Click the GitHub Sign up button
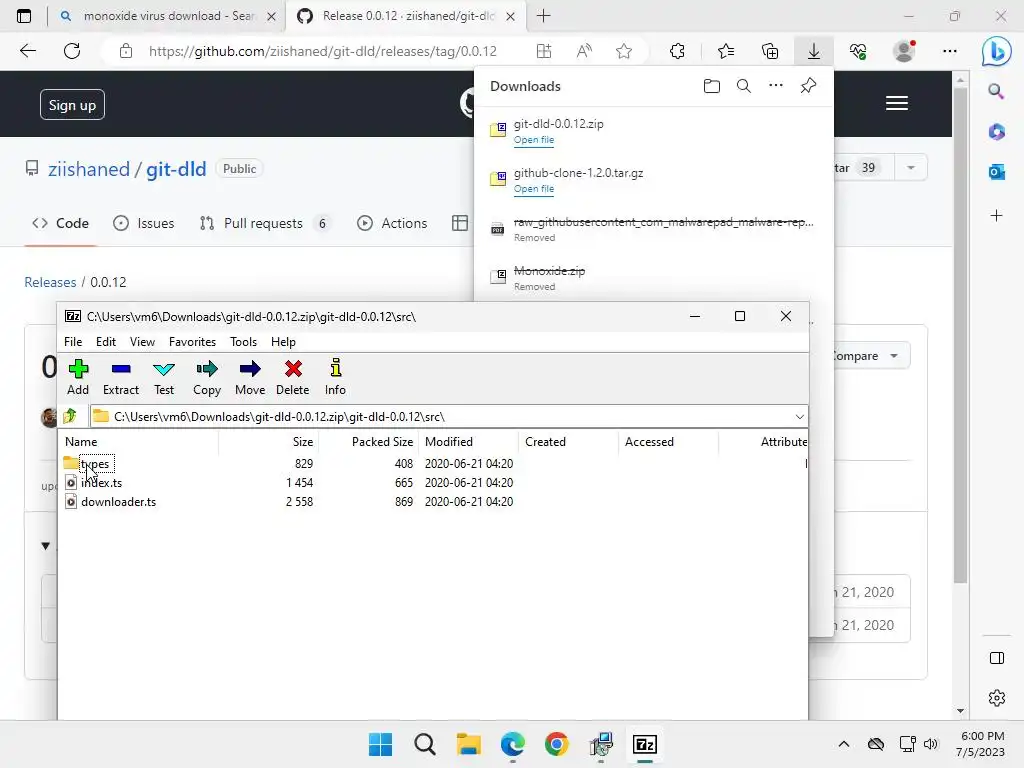This screenshot has width=1024, height=768. [x=72, y=105]
